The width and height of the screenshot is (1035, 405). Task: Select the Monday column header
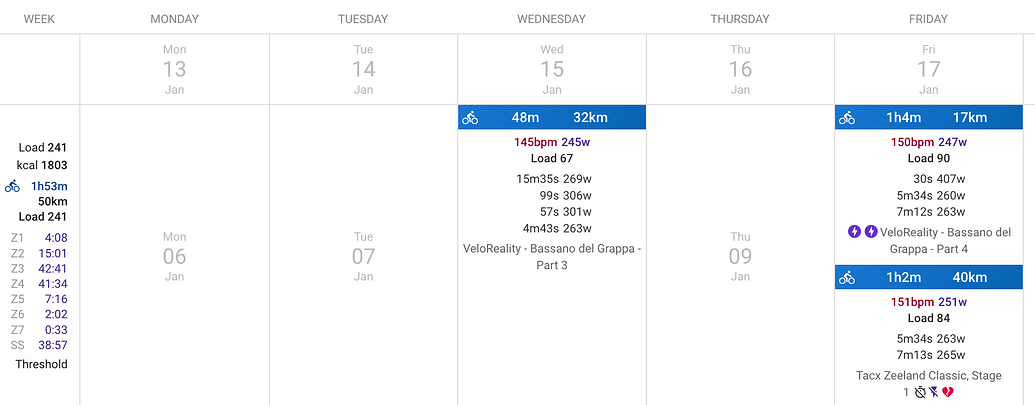click(174, 19)
